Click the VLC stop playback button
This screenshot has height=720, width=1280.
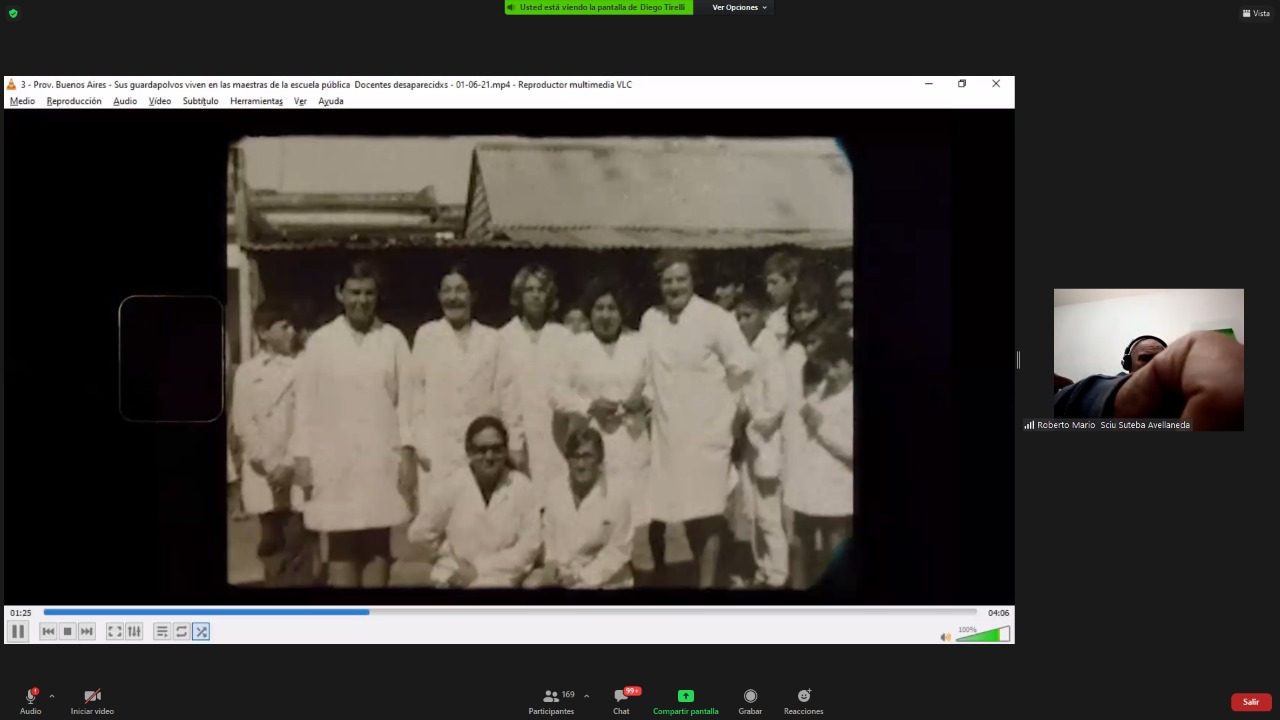click(67, 631)
